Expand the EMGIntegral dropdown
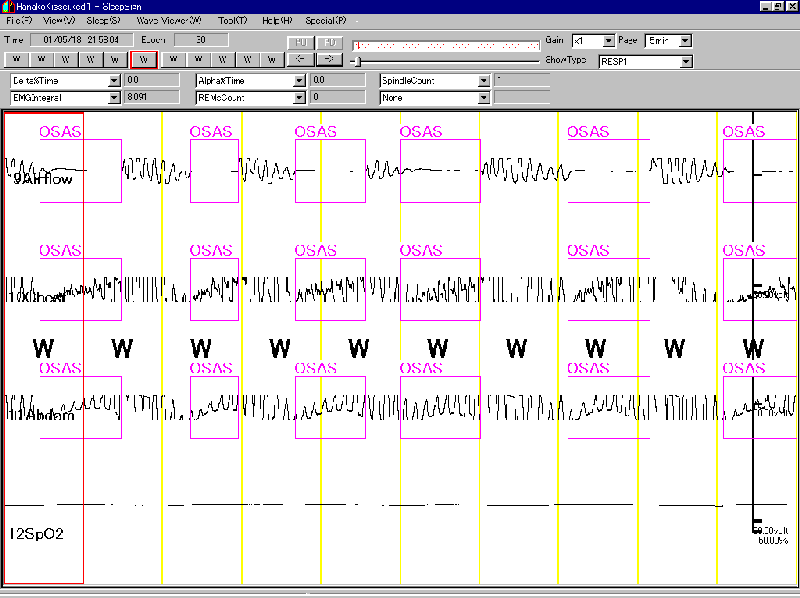This screenshot has height=598, width=800. click(x=114, y=97)
